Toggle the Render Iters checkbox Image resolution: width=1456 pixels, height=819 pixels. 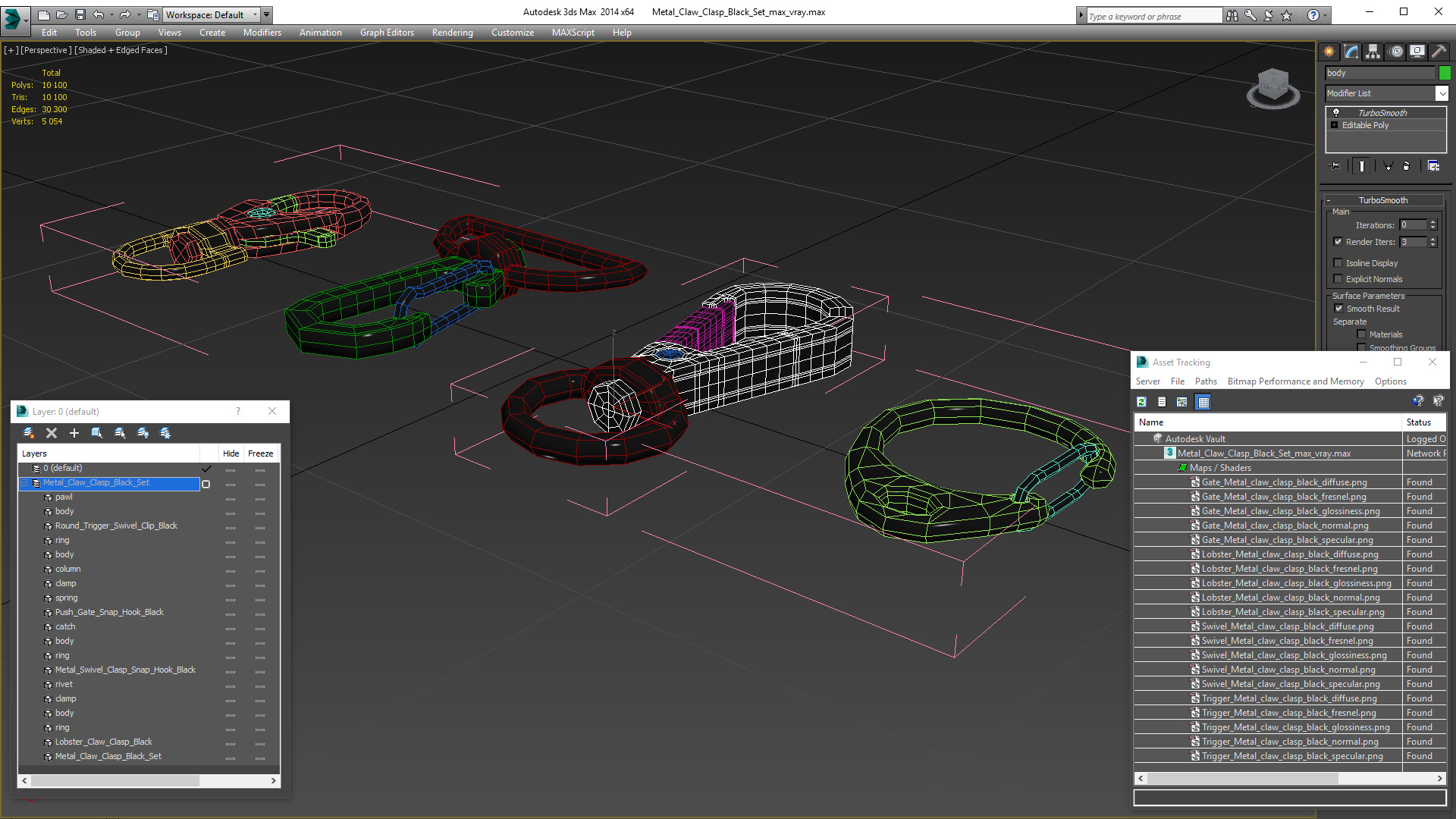(1338, 242)
